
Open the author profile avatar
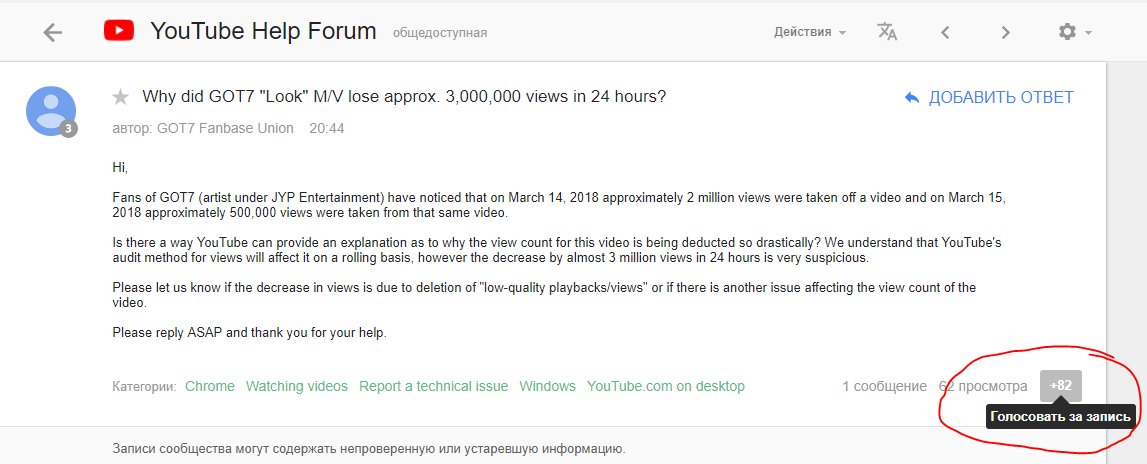[x=51, y=111]
